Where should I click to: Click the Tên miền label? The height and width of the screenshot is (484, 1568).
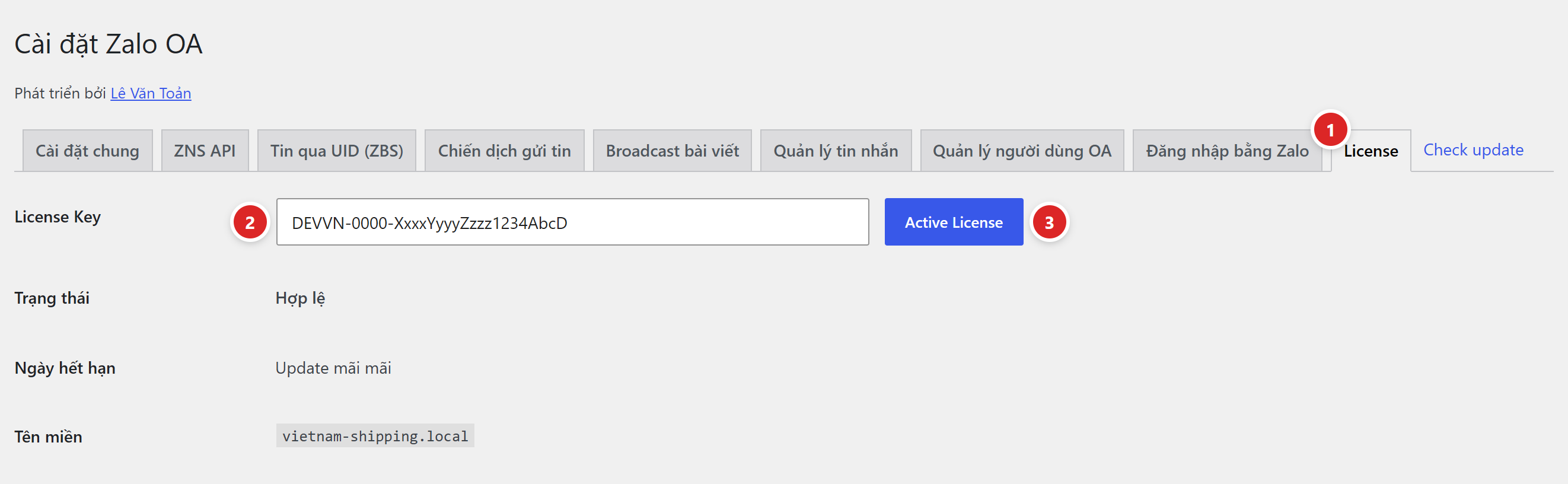point(48,437)
